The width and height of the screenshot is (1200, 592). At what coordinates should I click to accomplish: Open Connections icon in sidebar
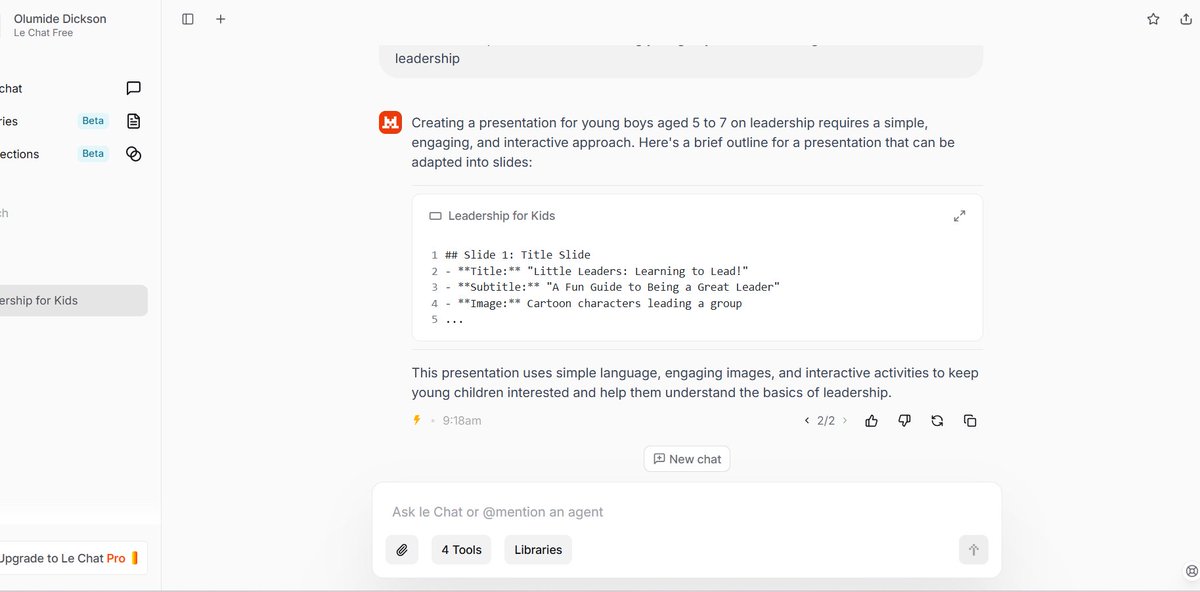134,154
